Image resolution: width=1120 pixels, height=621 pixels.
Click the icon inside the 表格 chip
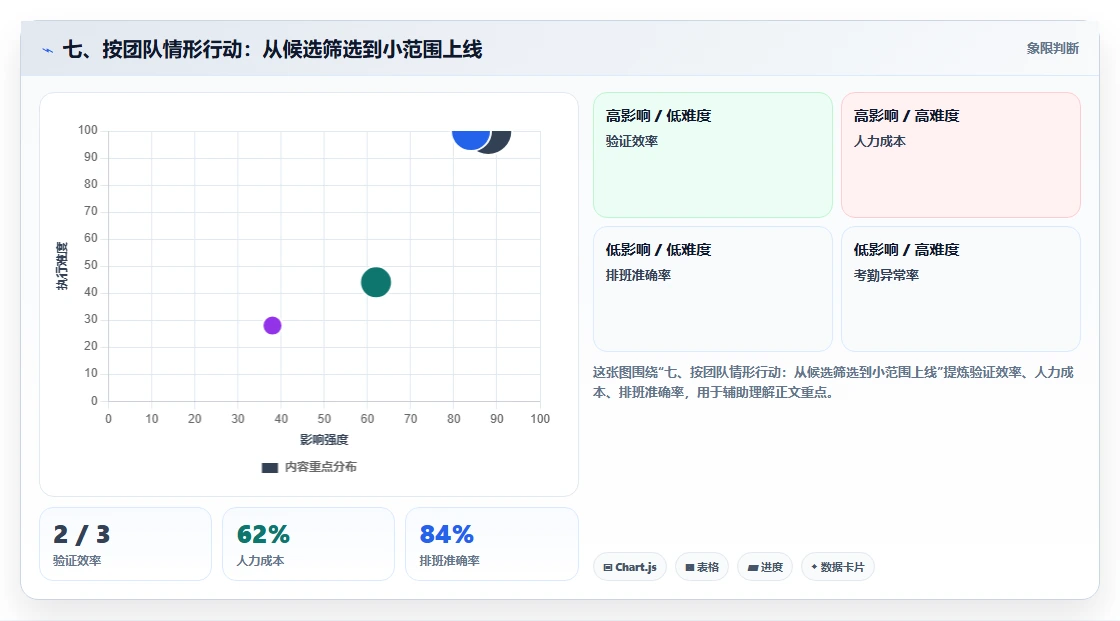point(690,567)
